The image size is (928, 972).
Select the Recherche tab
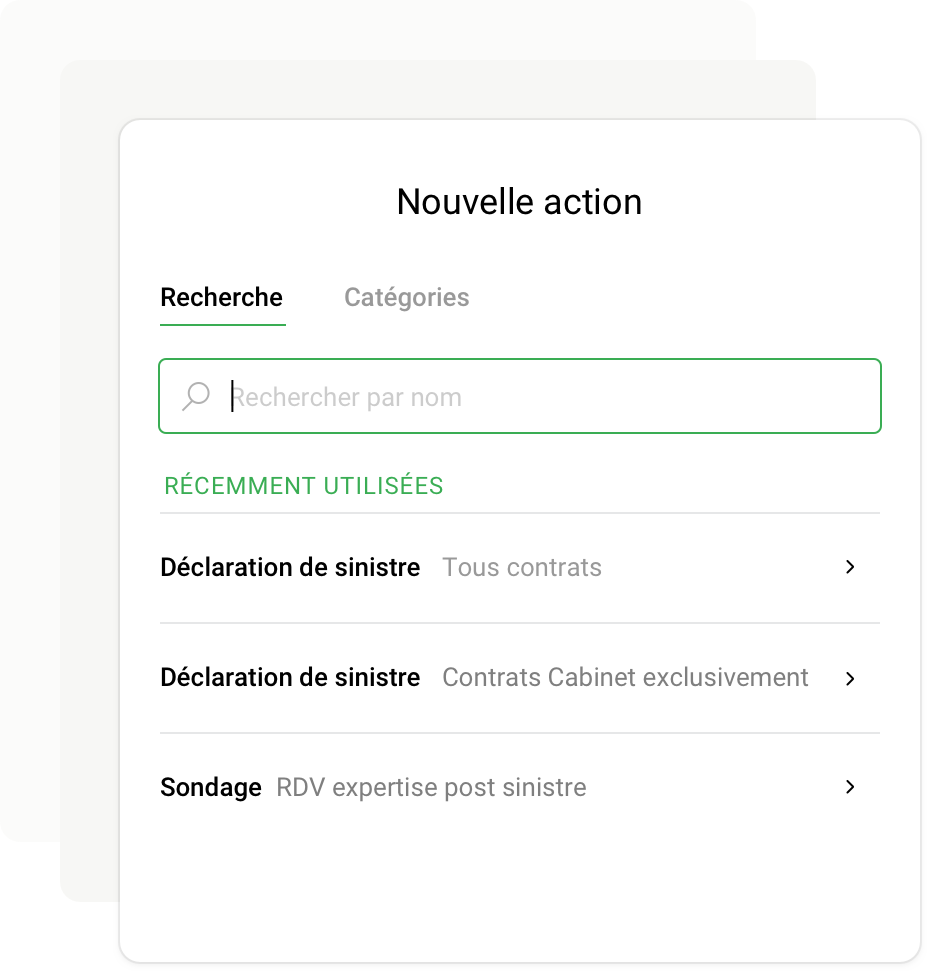click(222, 297)
